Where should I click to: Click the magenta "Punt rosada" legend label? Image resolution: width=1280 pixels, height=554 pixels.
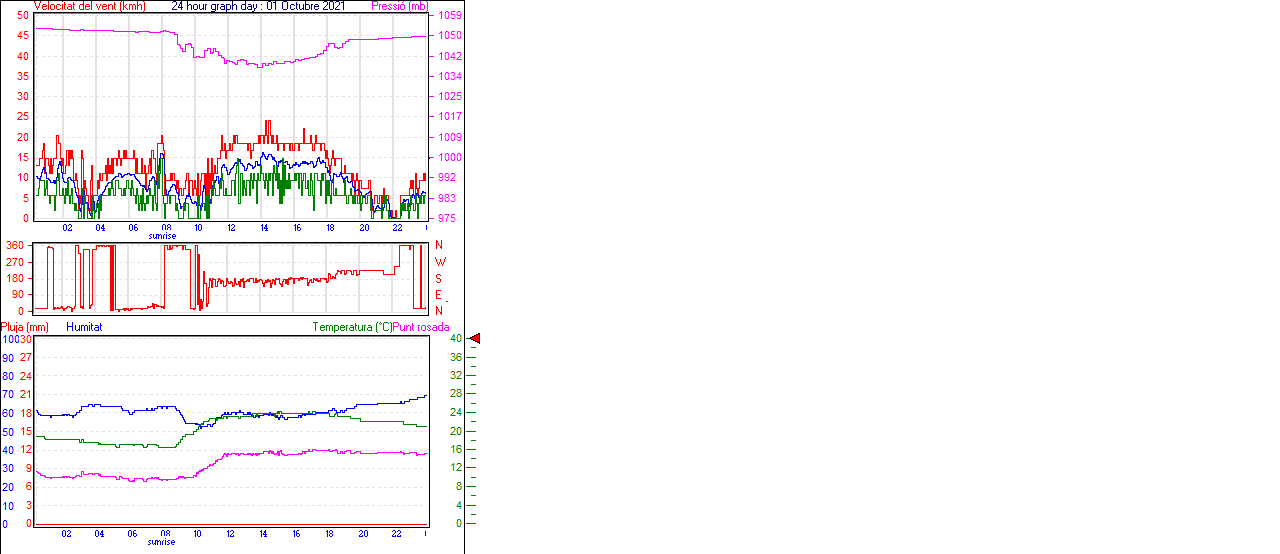[421, 327]
